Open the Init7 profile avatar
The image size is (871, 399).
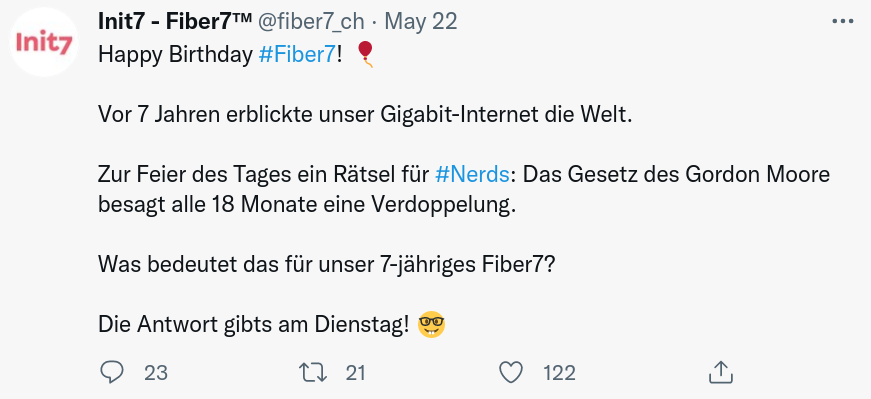click(x=44, y=42)
